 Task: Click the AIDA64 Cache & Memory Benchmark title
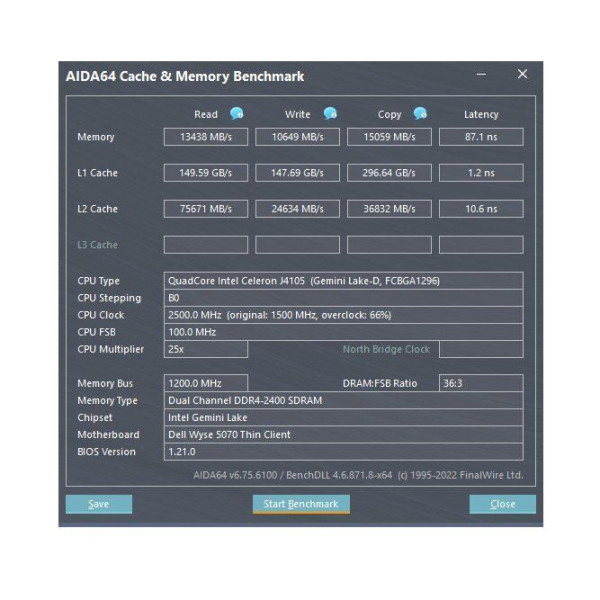point(185,76)
